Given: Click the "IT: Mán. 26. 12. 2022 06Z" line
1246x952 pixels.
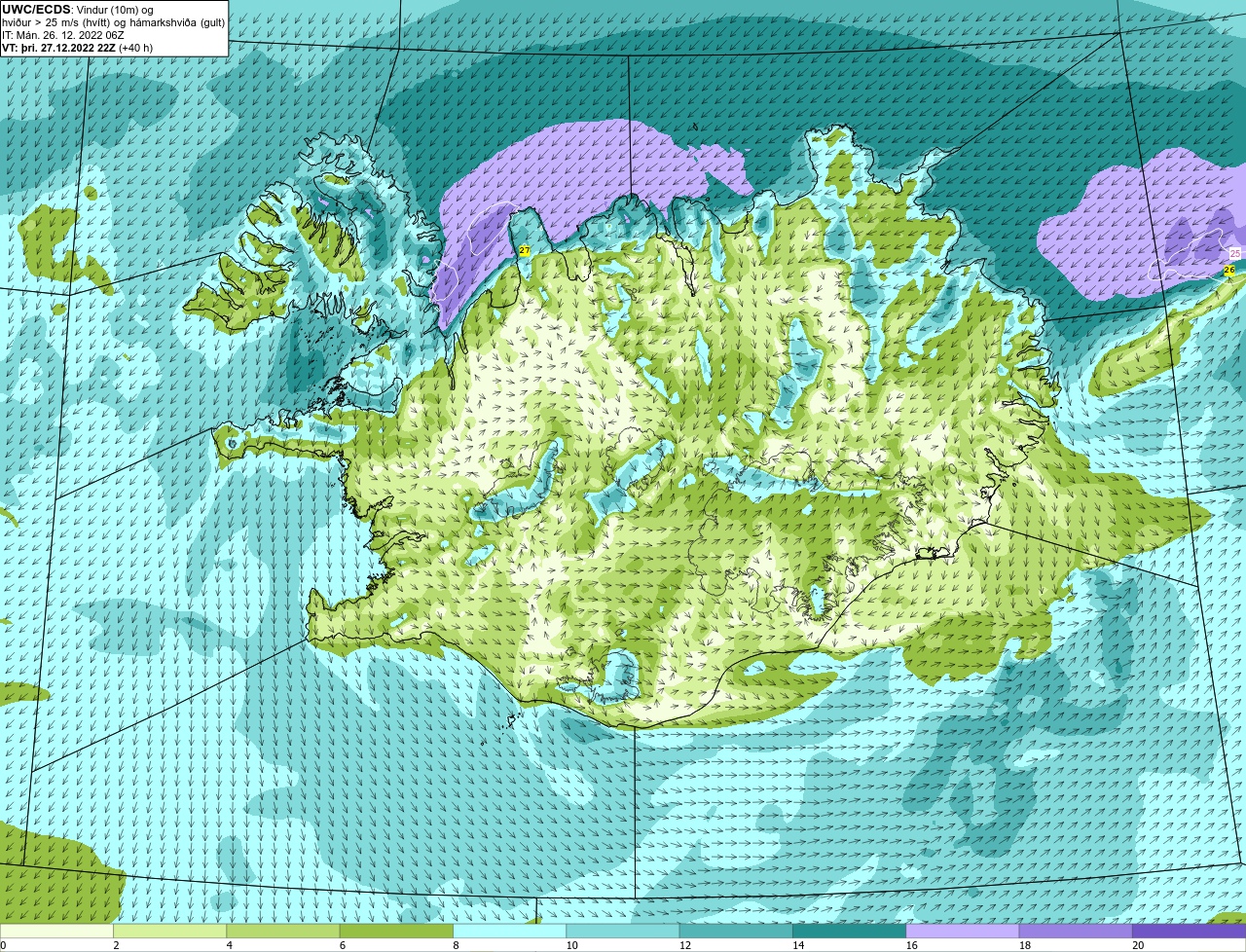Looking at the screenshot, I should point(62,35).
